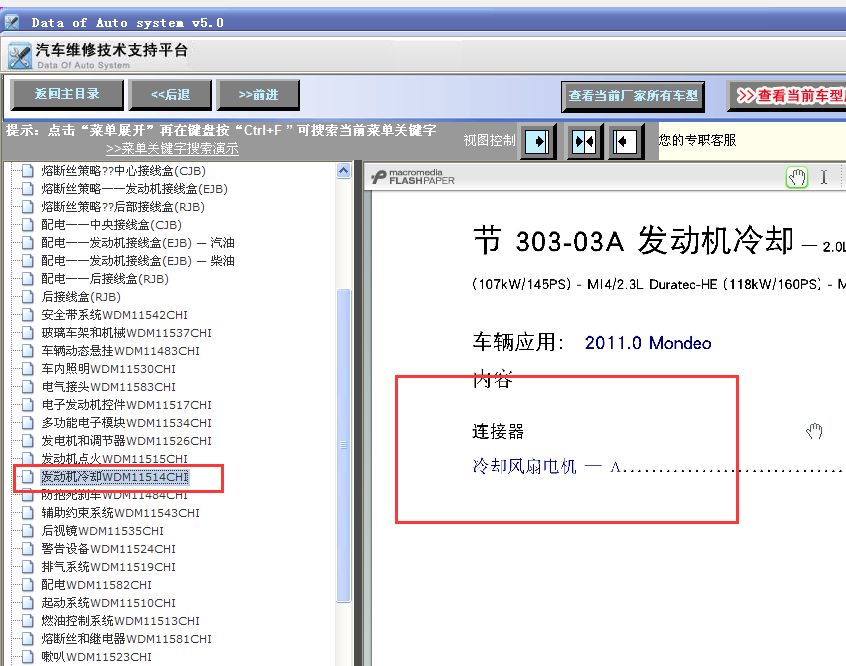Select 熔断丝策略——发动机接线盒(EJB) tree item

tap(134, 189)
